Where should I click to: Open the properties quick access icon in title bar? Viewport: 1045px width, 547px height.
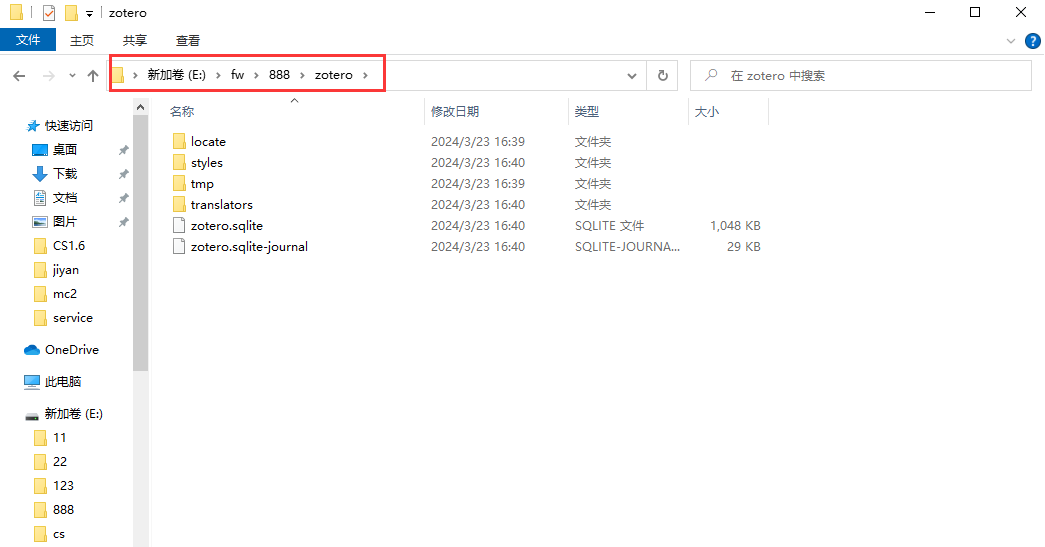click(x=49, y=13)
